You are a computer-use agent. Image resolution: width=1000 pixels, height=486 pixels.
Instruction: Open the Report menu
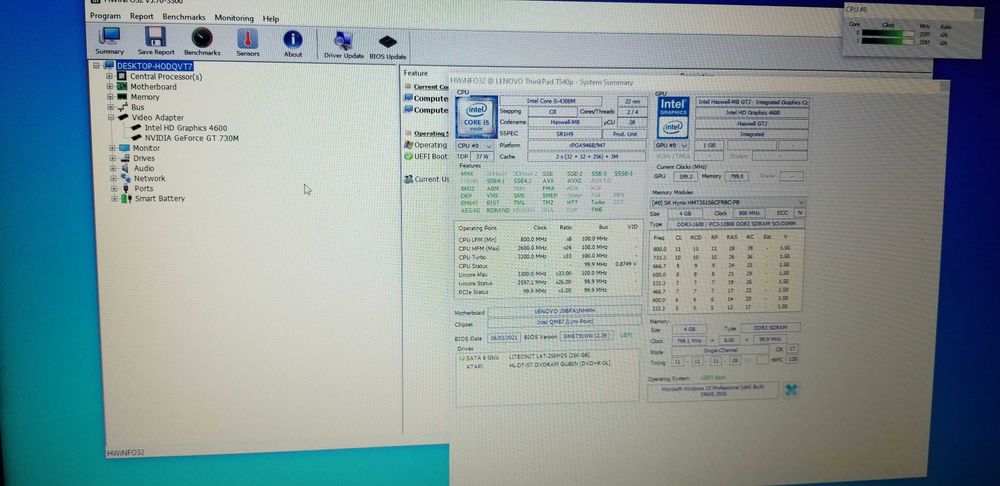142,17
